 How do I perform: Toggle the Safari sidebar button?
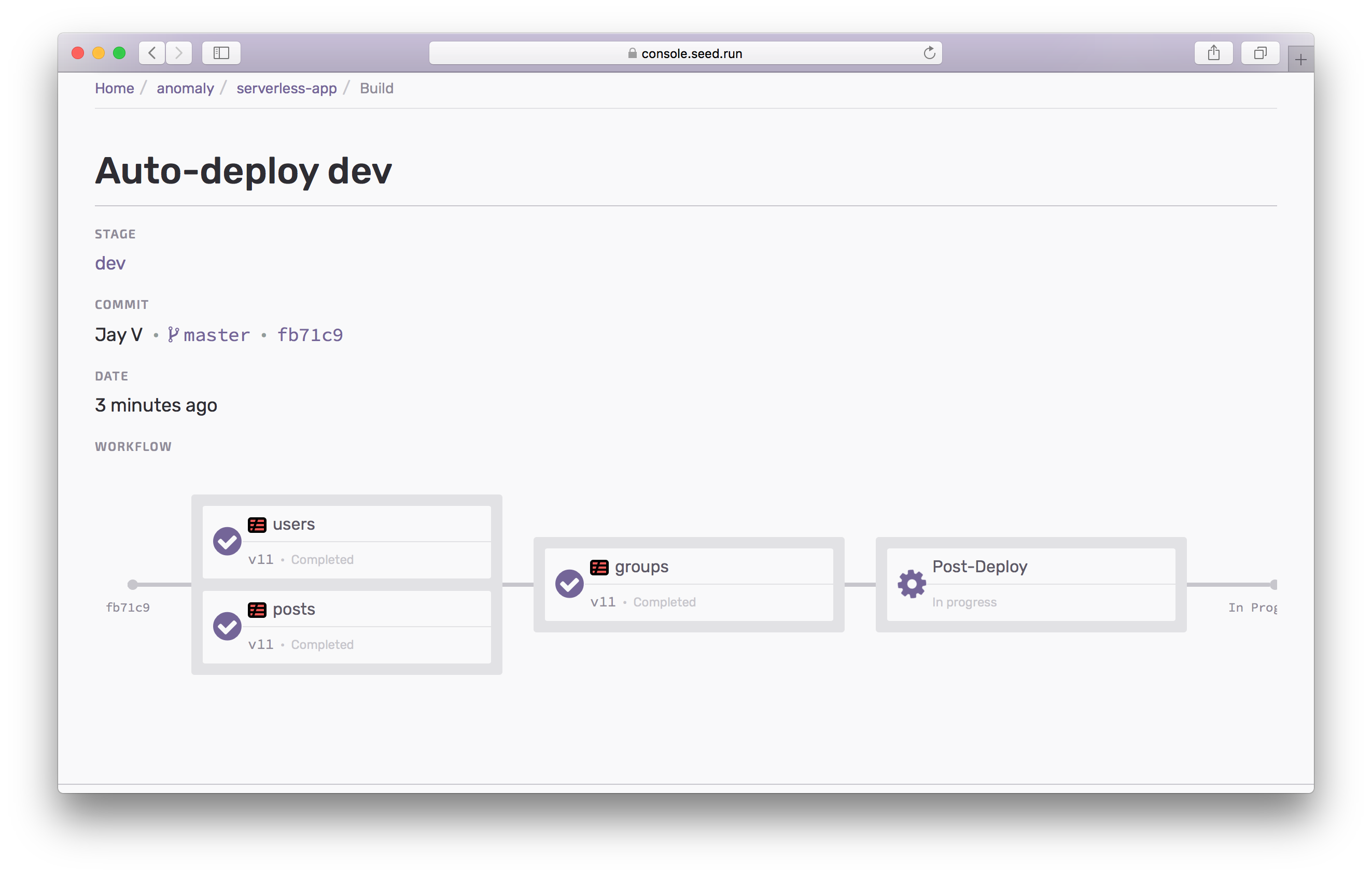221,53
